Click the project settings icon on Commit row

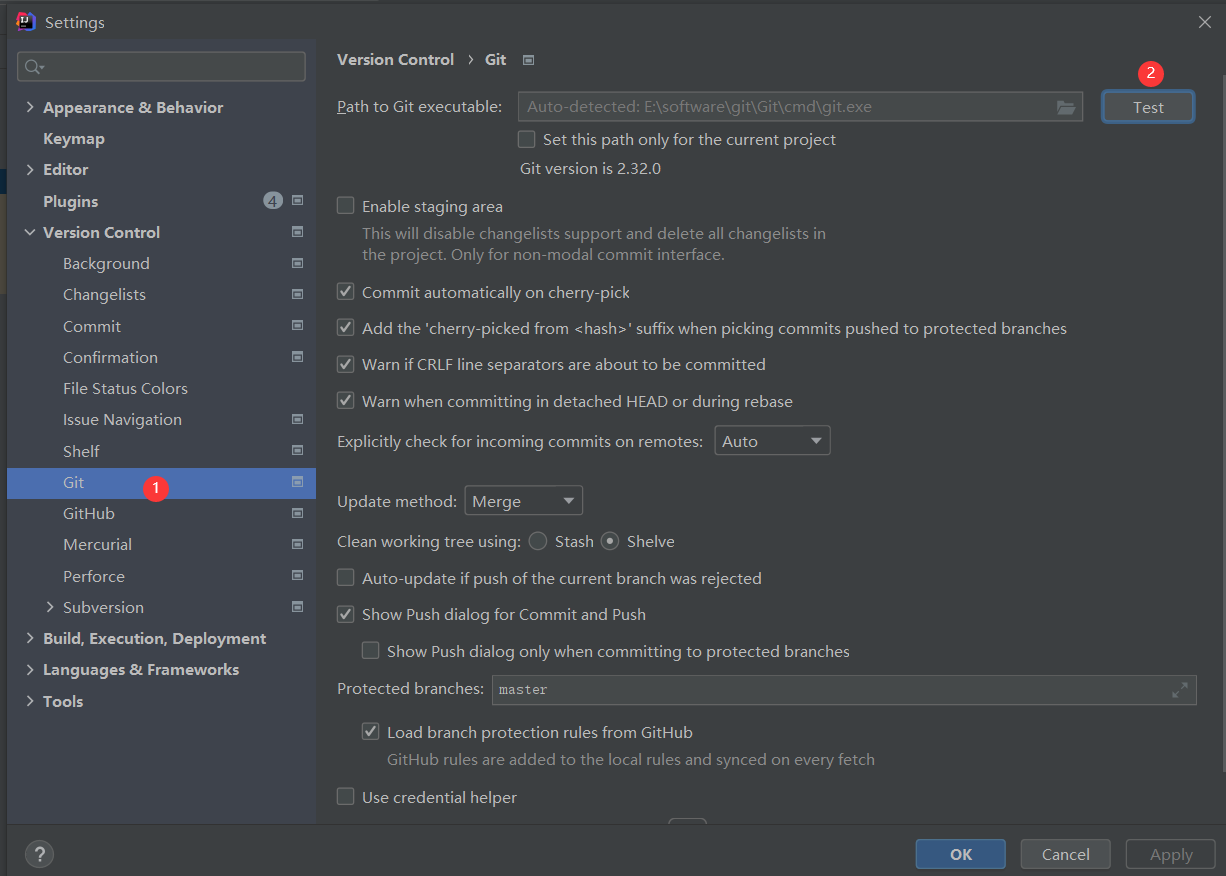click(297, 325)
